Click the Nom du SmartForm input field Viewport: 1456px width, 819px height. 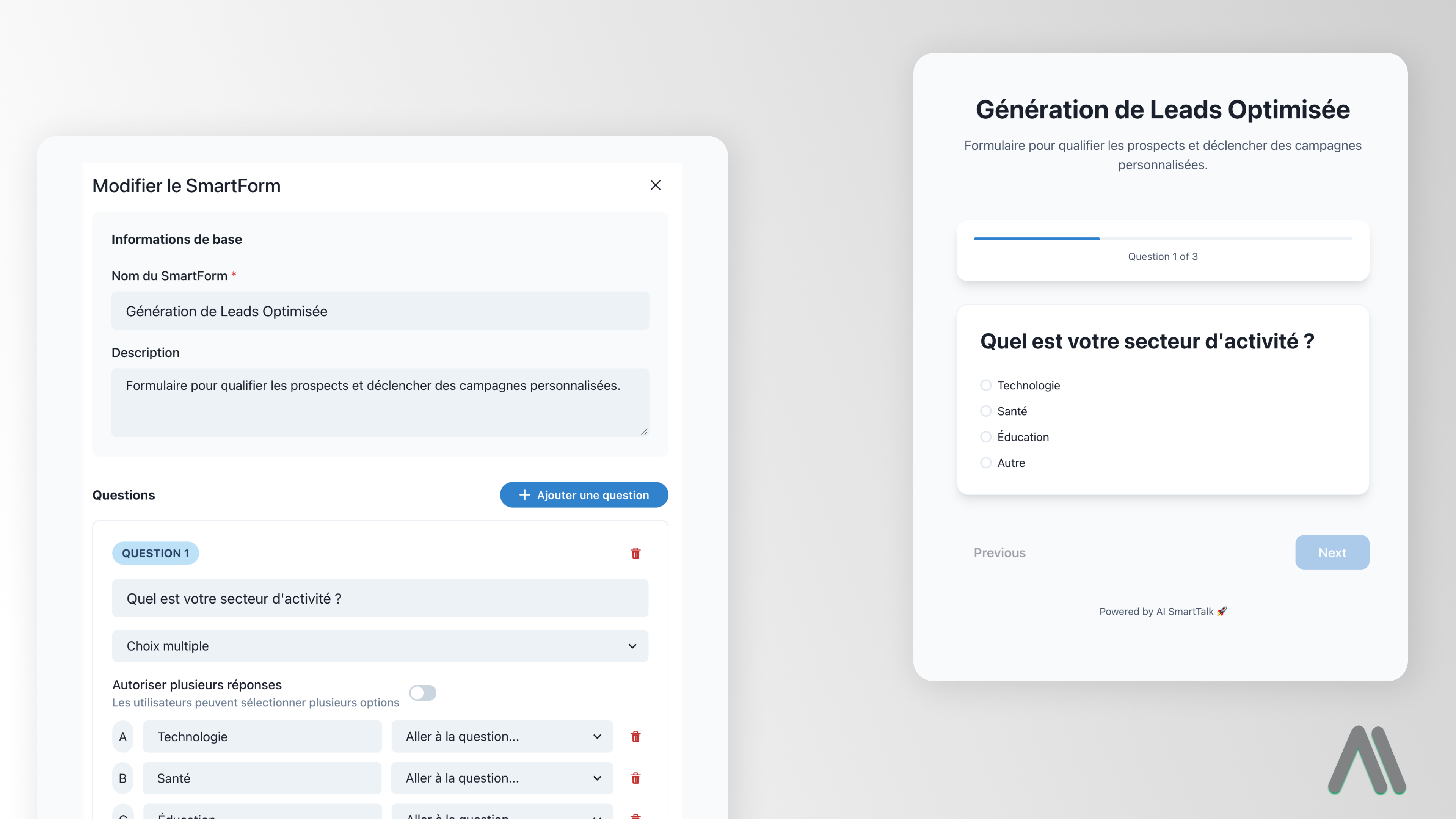click(380, 311)
